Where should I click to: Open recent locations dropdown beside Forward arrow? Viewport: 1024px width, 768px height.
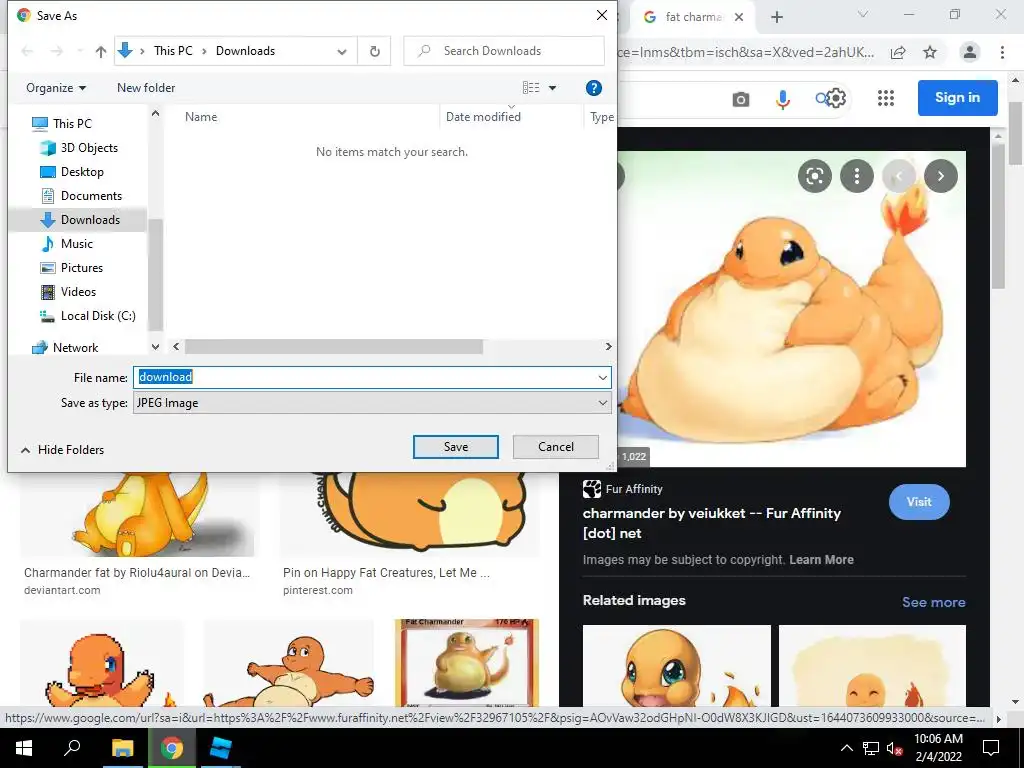click(x=80, y=51)
